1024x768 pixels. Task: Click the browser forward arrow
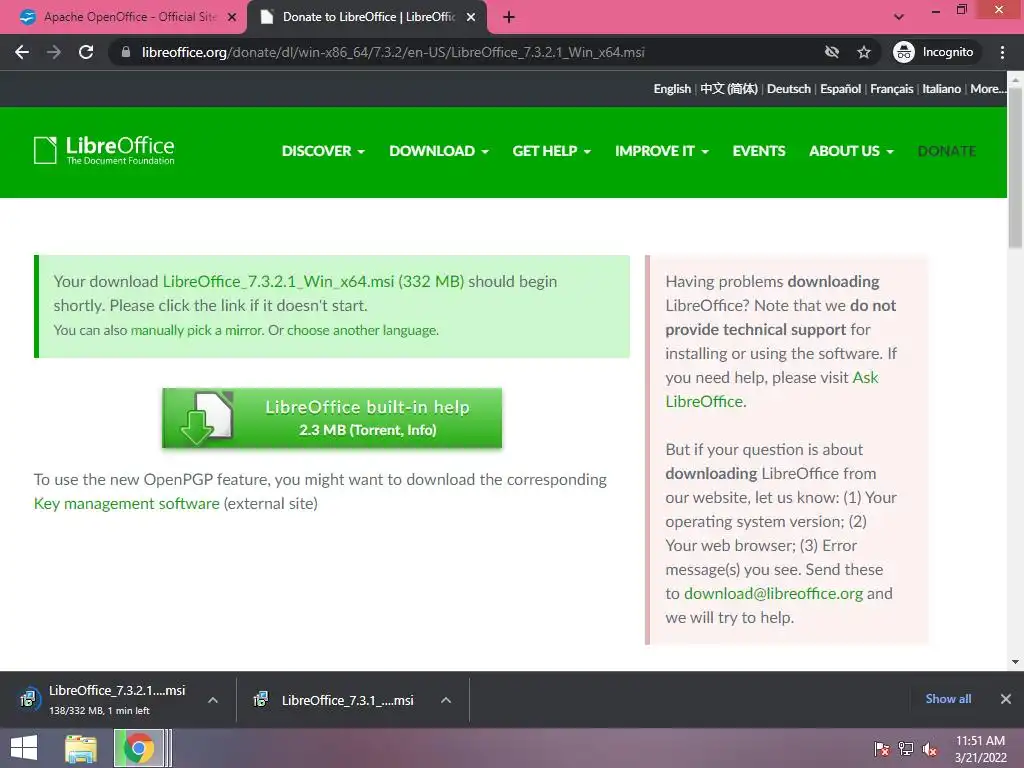tap(54, 52)
